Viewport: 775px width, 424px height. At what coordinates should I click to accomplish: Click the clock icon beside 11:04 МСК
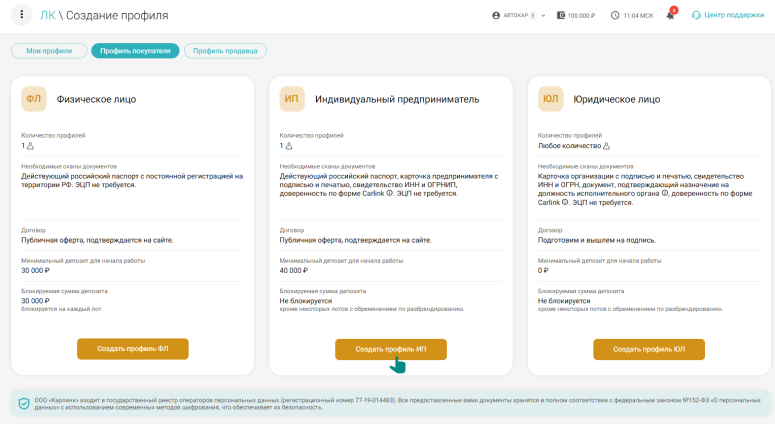click(x=615, y=16)
